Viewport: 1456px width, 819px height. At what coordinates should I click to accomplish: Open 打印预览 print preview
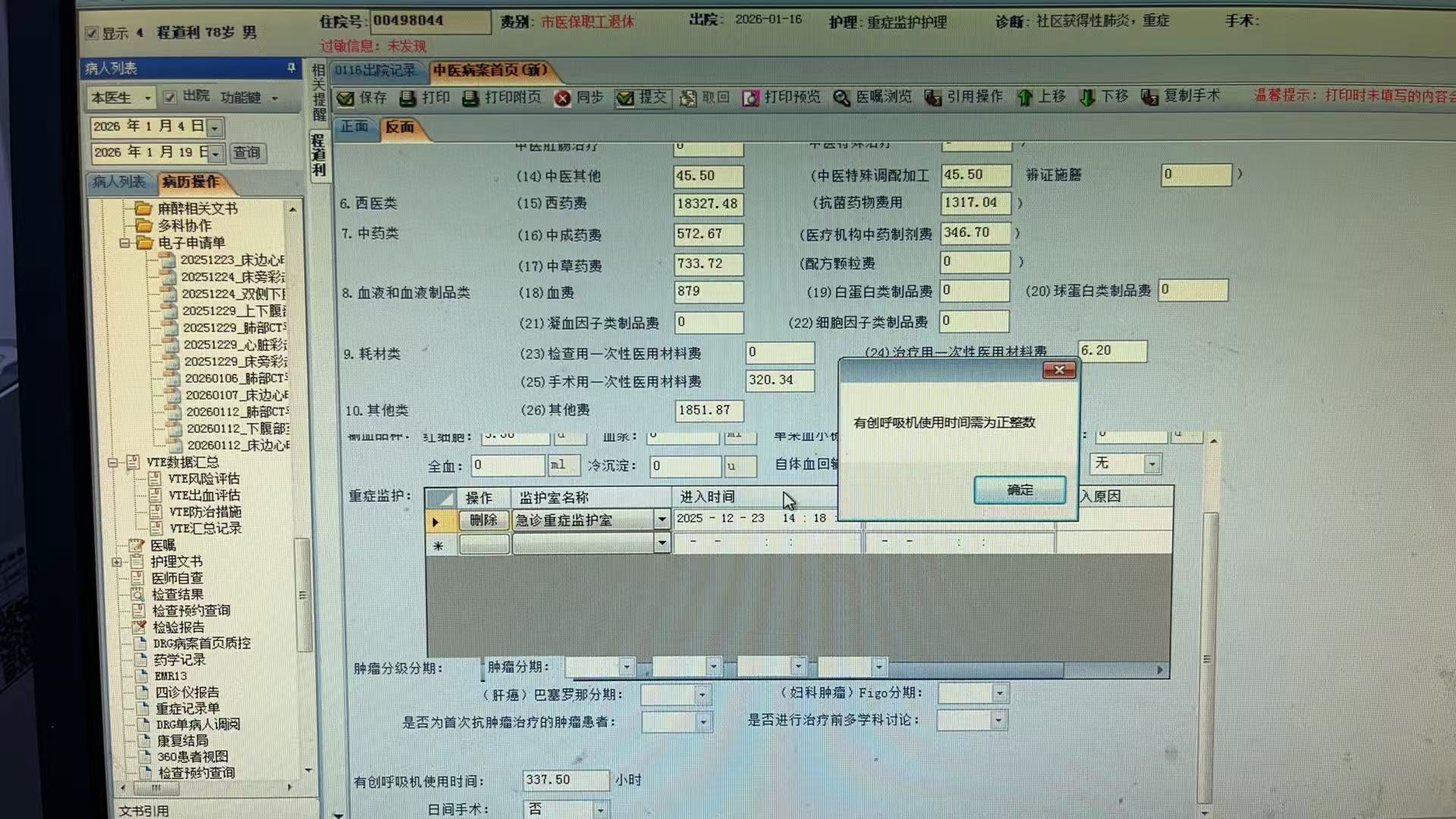click(x=751, y=98)
